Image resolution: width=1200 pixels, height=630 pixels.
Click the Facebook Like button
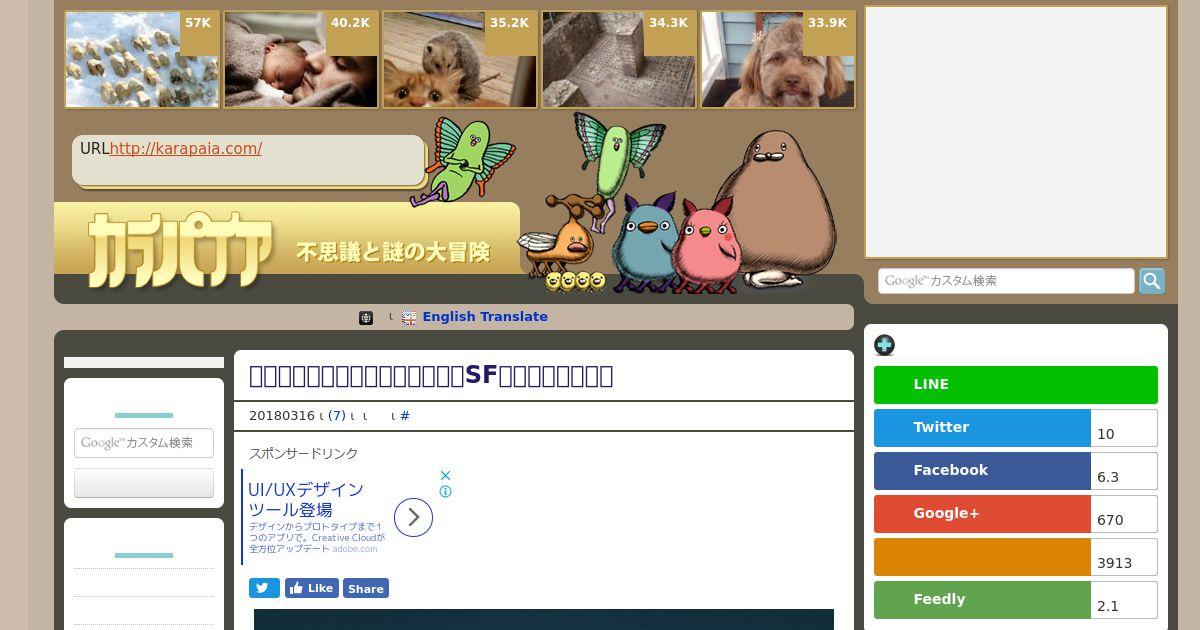[311, 588]
